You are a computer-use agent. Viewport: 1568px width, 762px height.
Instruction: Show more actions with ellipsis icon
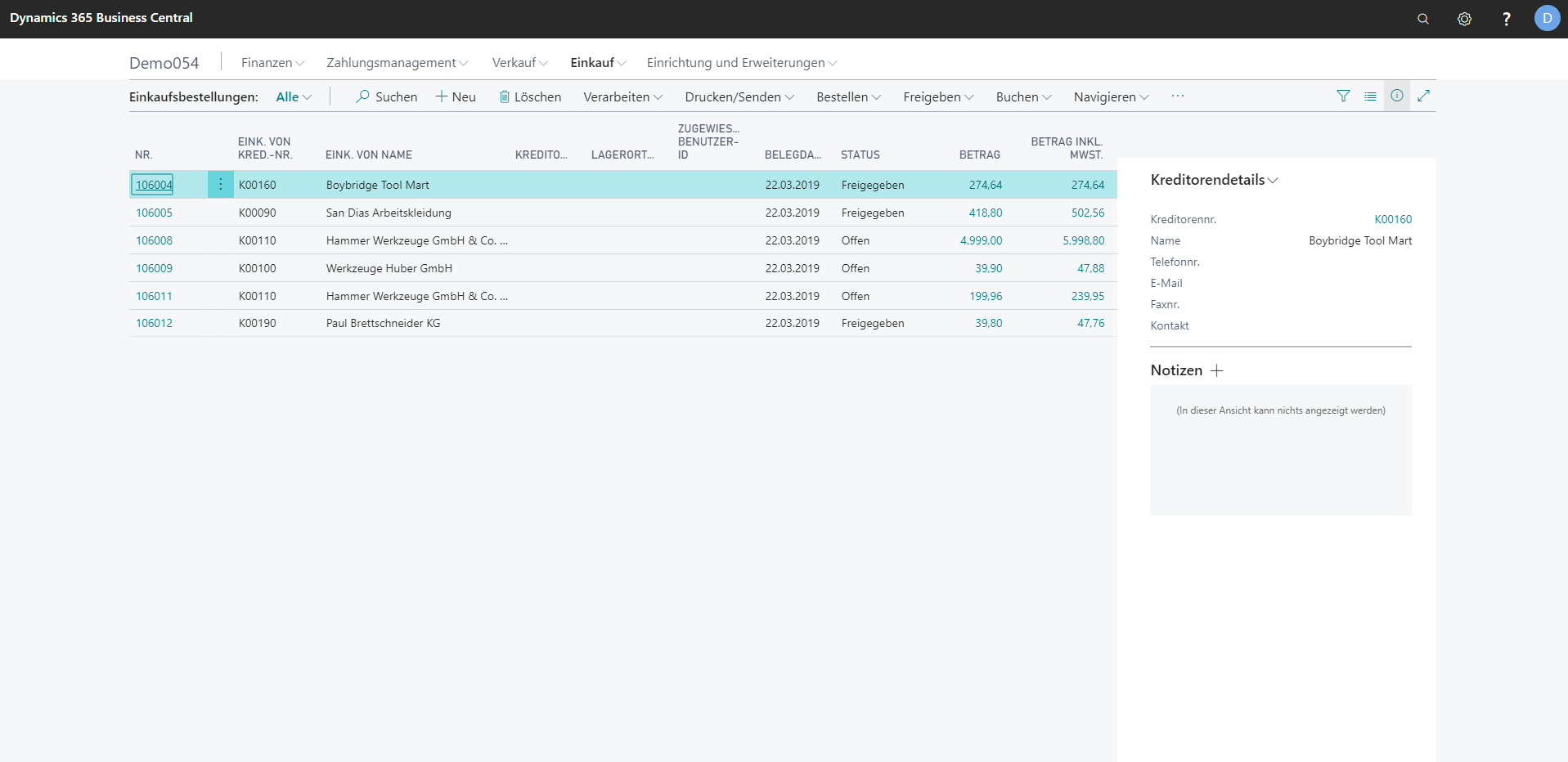tap(1178, 96)
